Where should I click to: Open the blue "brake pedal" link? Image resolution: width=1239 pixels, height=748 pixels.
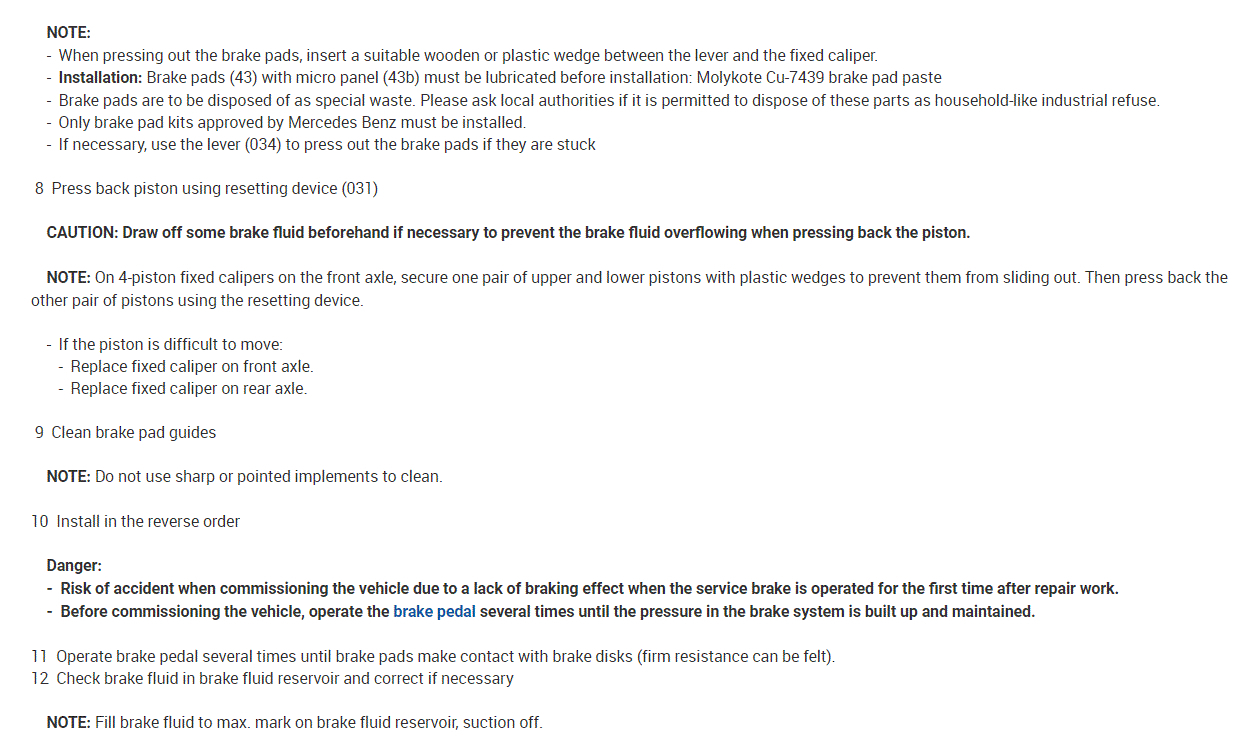point(434,611)
